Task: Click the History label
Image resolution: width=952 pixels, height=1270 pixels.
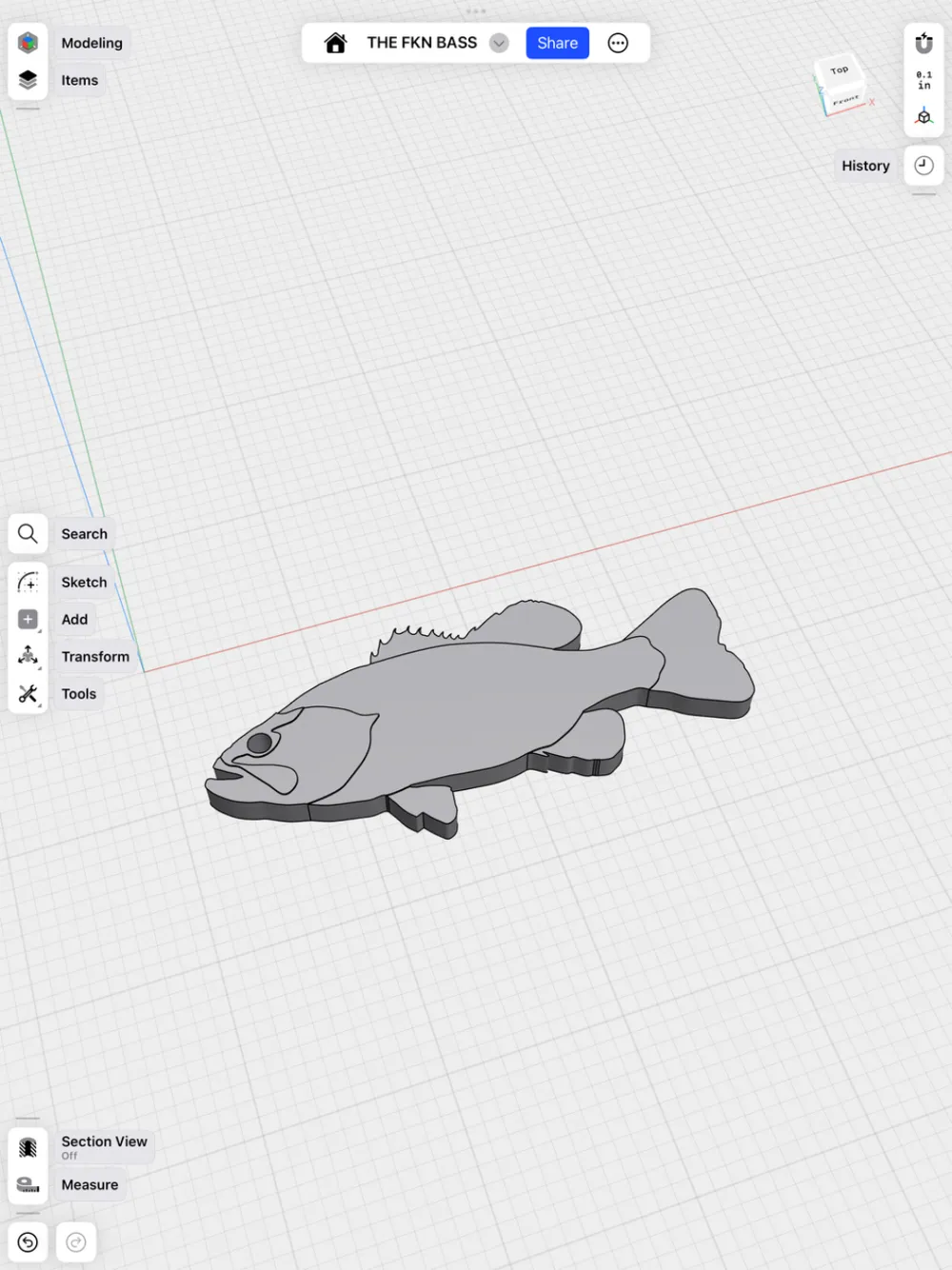Action: 865,166
